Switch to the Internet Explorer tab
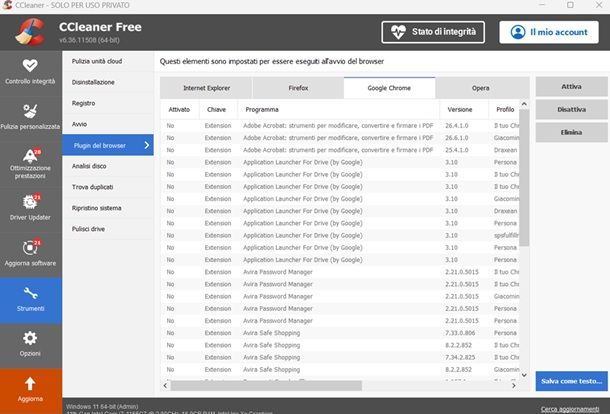610x414 pixels. tap(206, 88)
